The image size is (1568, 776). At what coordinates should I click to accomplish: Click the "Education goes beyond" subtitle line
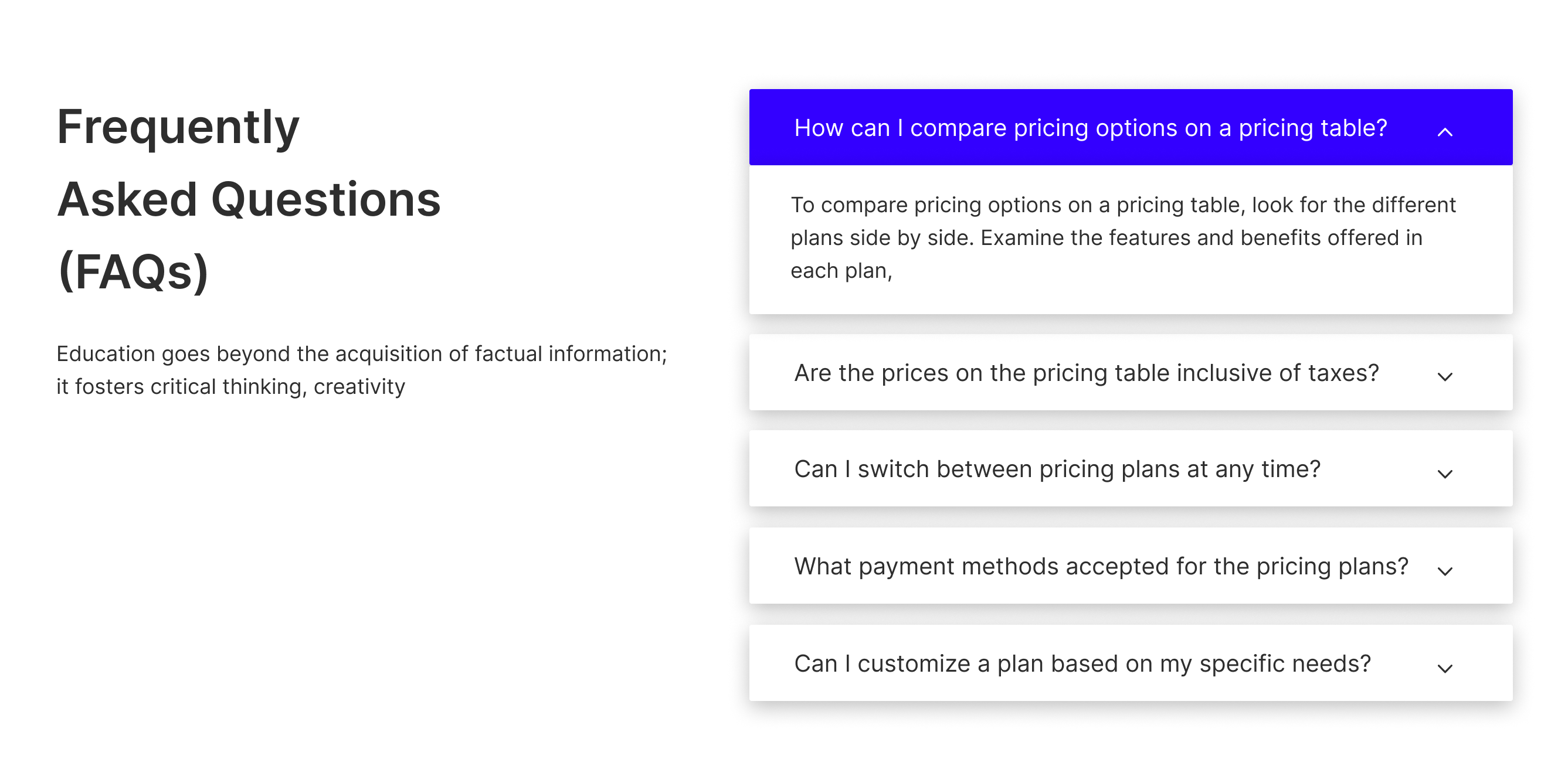point(362,353)
